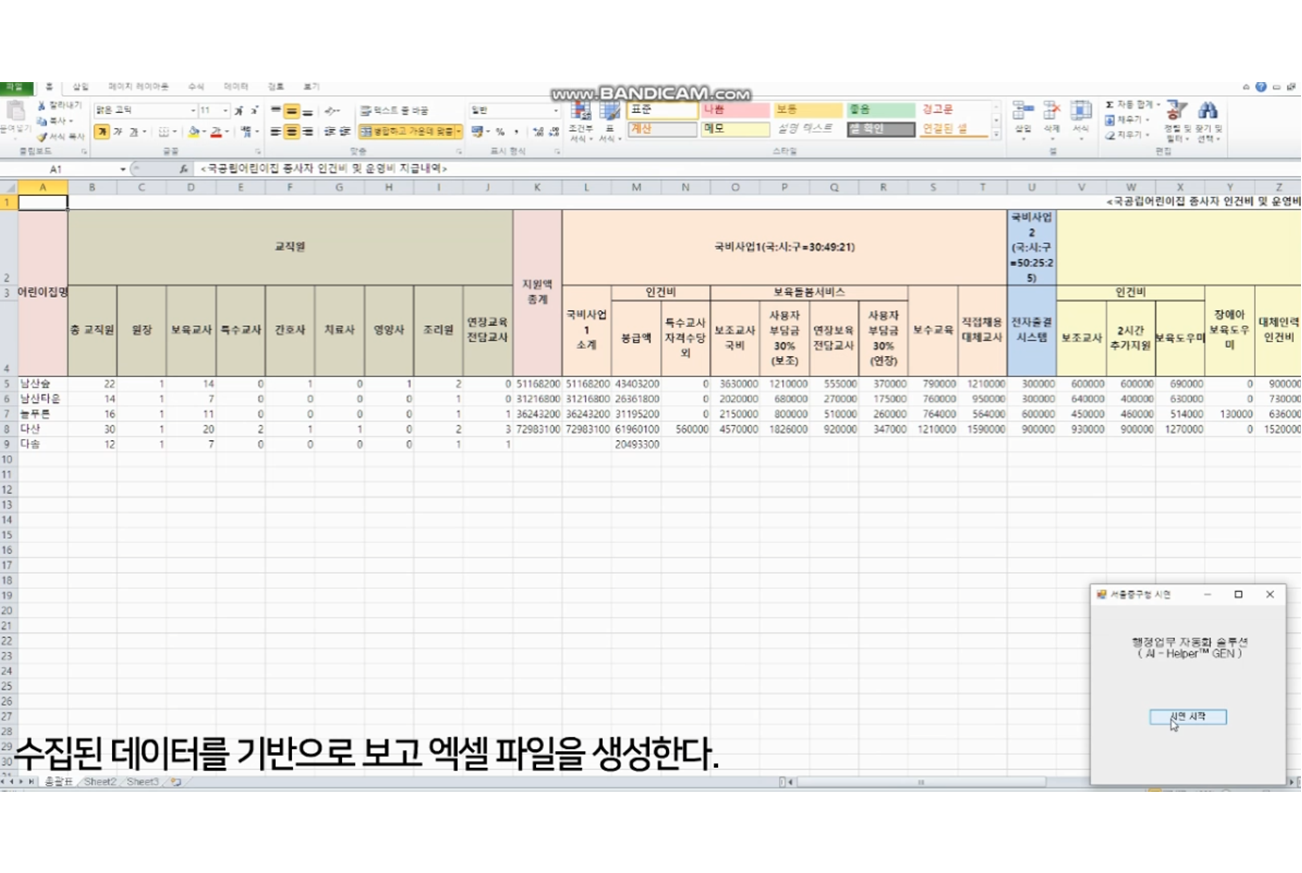Click the formula bar input field
1302x873 pixels.
tap(700, 170)
